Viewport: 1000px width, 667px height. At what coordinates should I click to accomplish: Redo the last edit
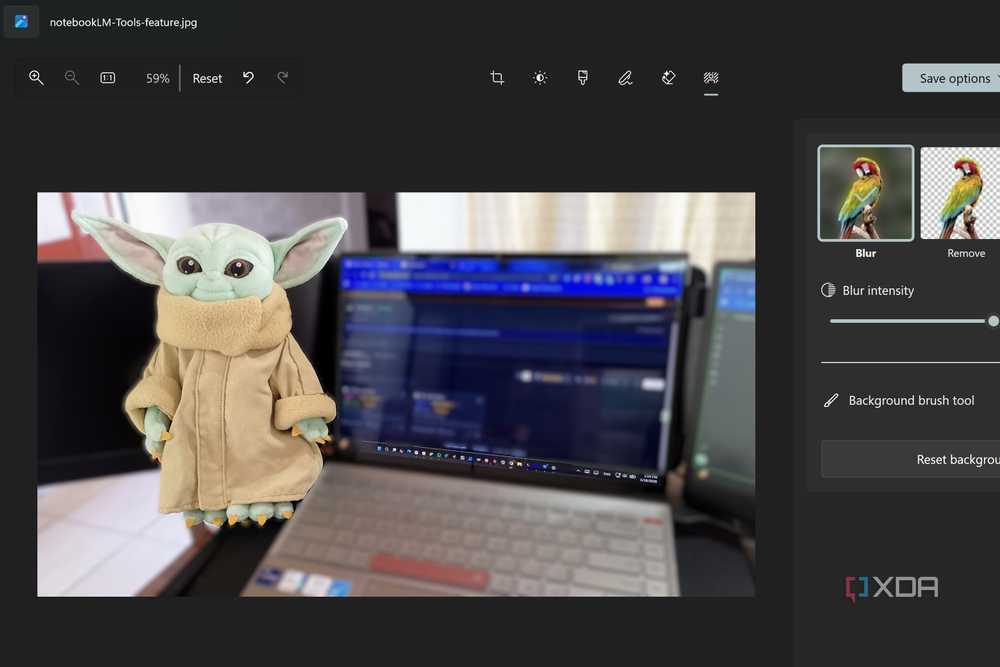[283, 78]
